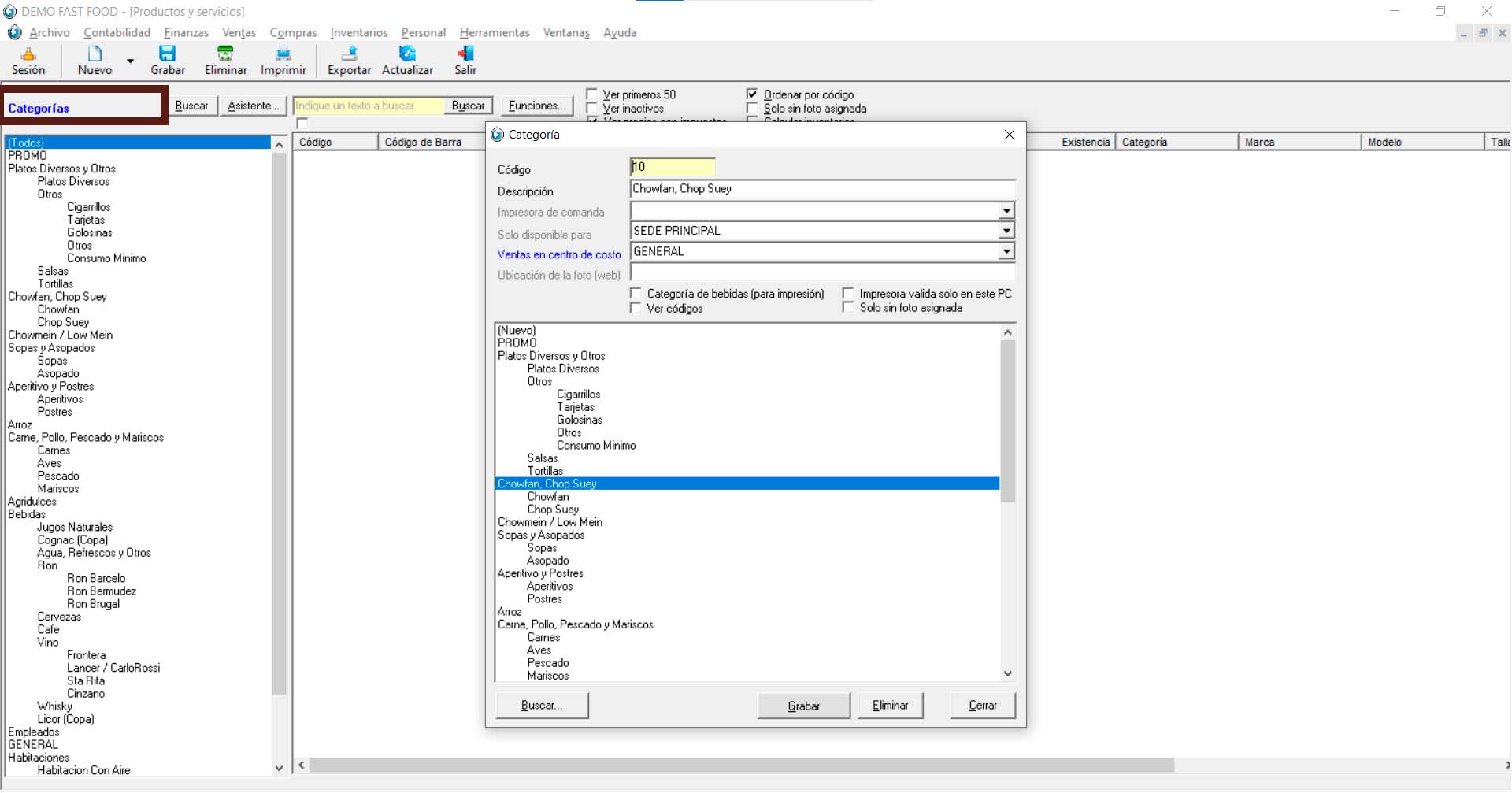Open the Sesión toolbar icon
Screen dimensions: 1512x793
pyautogui.click(x=28, y=54)
